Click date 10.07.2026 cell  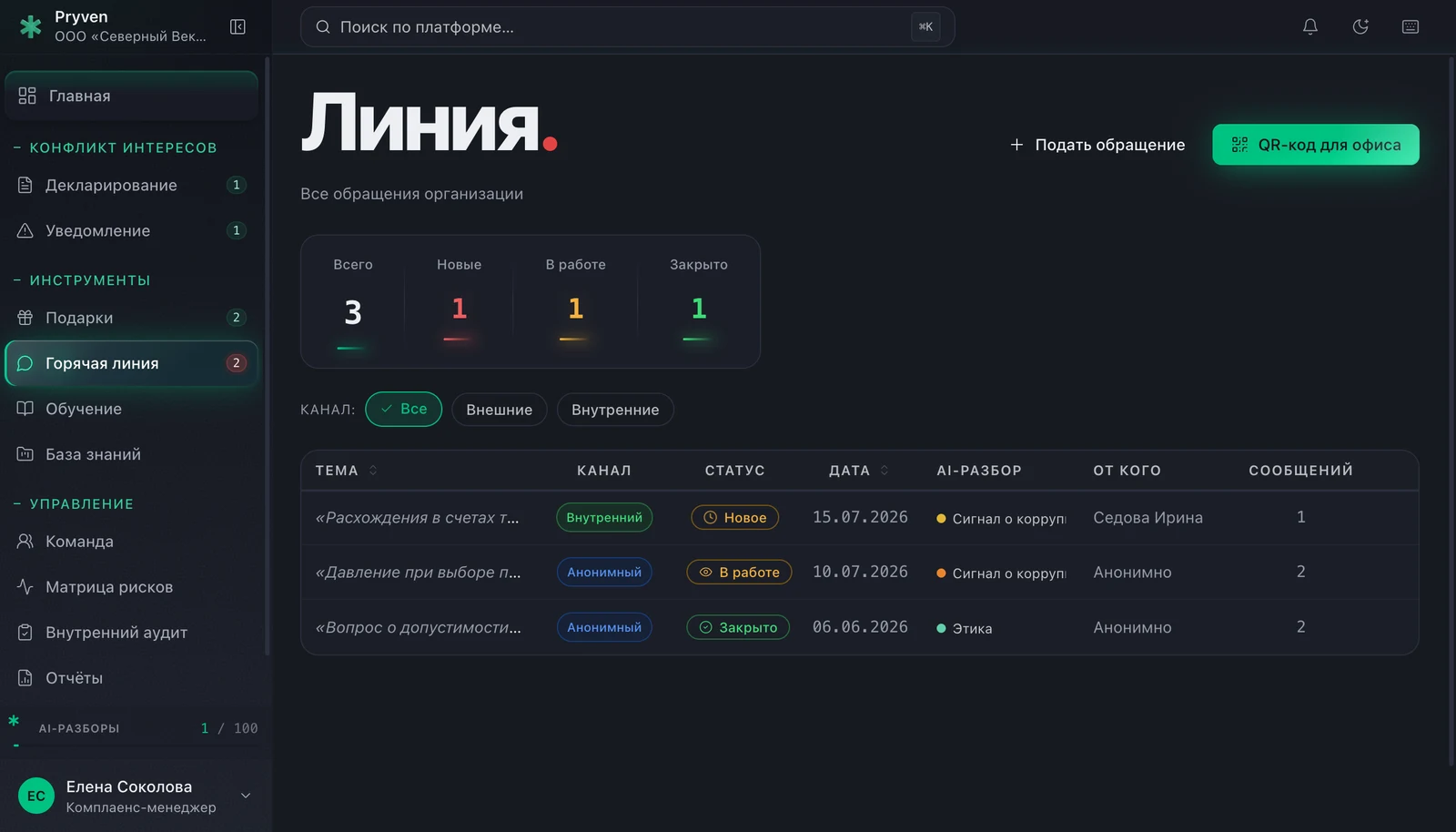pyautogui.click(x=860, y=572)
